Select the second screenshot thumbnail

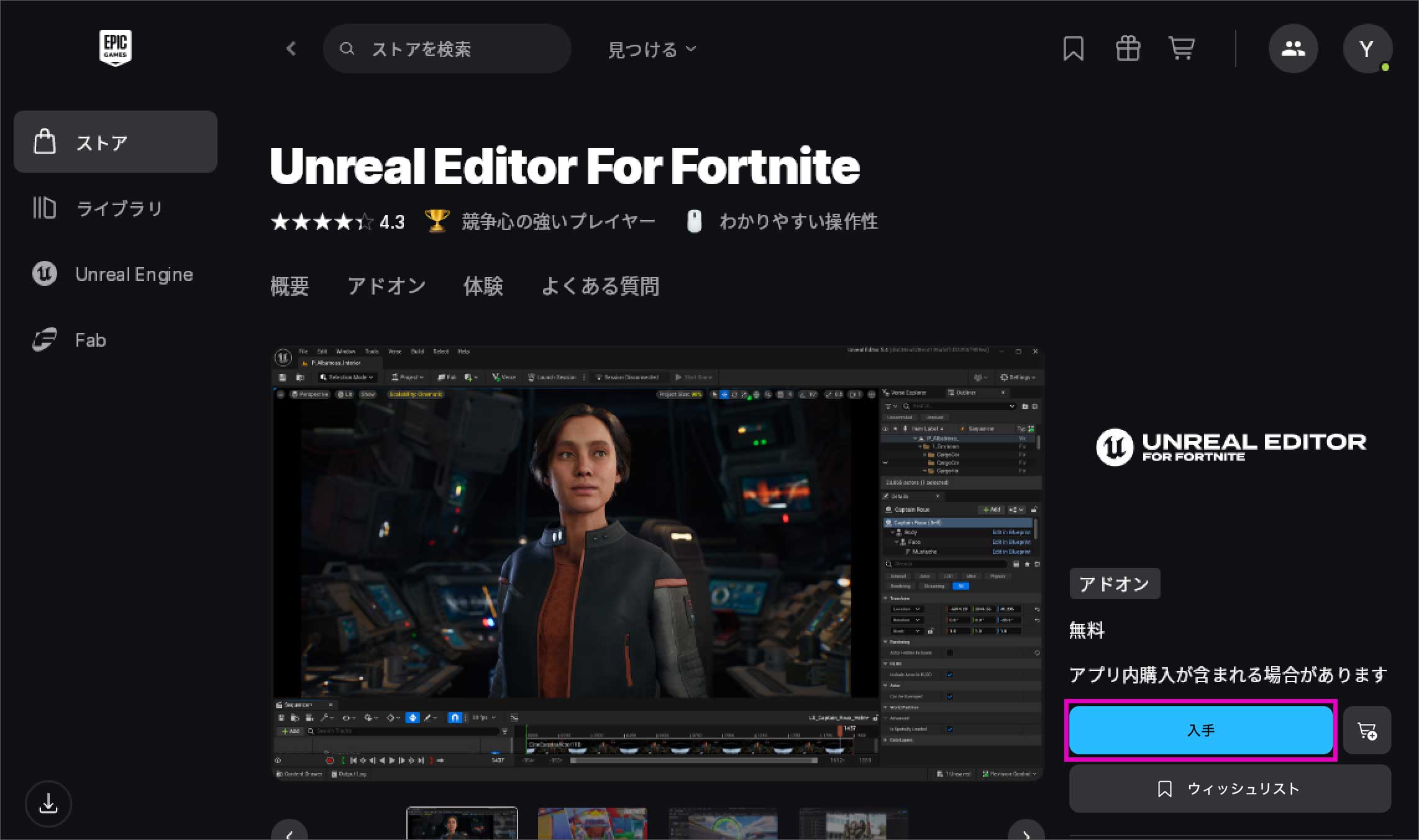592,823
